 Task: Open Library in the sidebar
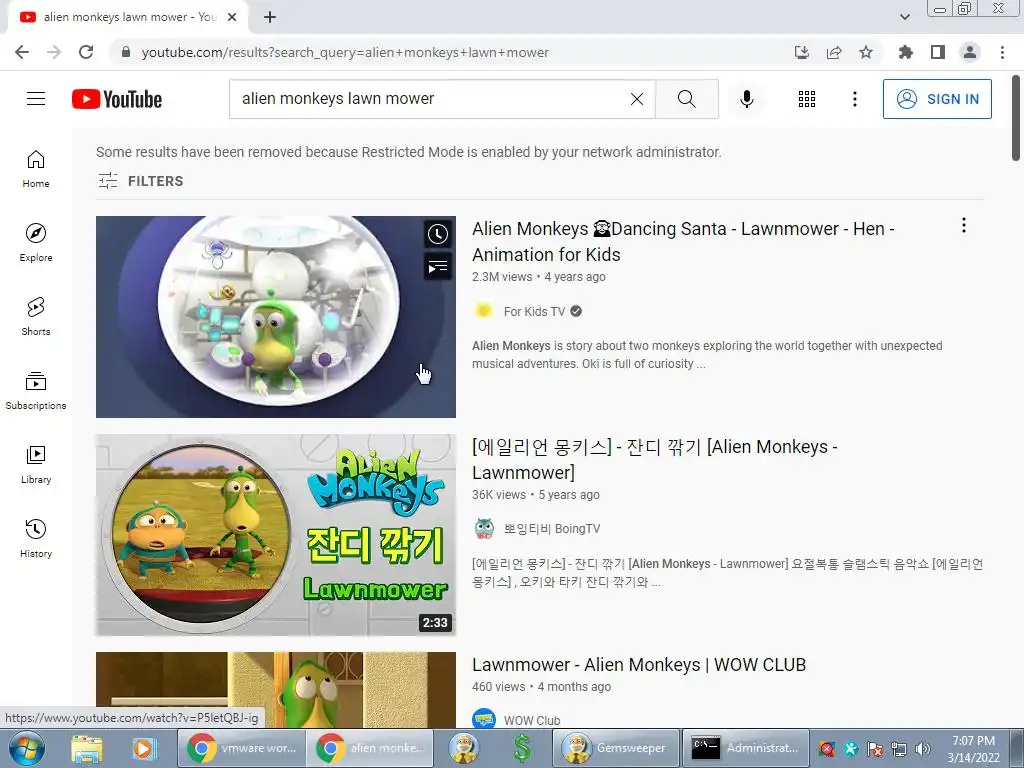pos(36,464)
